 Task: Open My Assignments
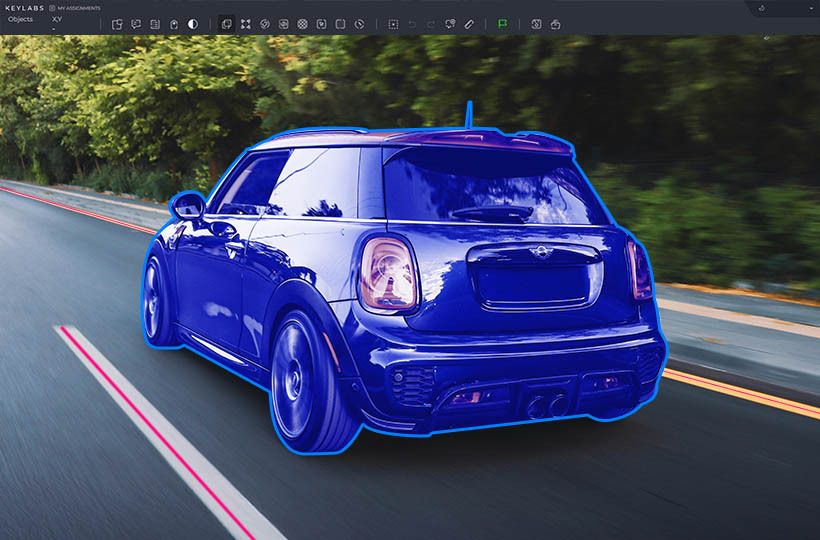75,8
